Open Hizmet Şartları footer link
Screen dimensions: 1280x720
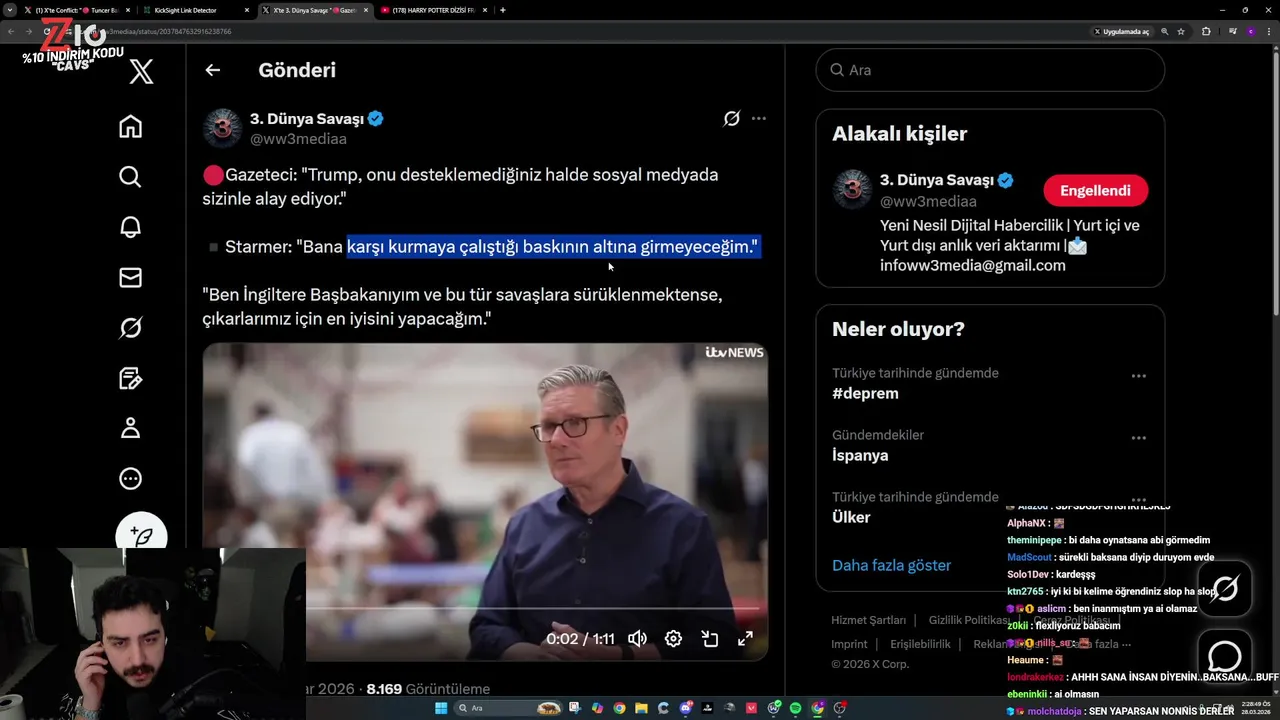coord(868,620)
